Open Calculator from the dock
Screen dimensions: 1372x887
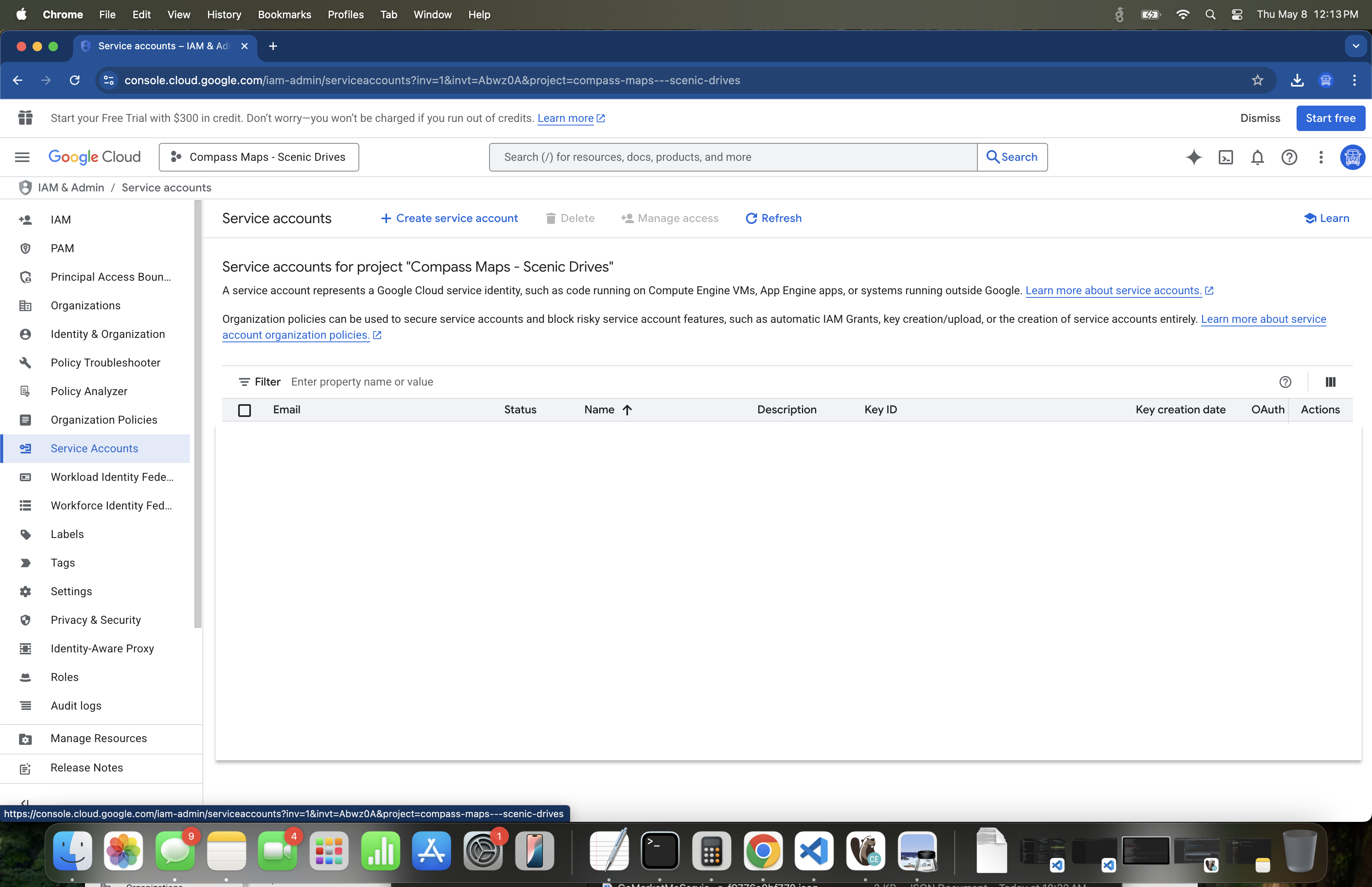[x=712, y=851]
